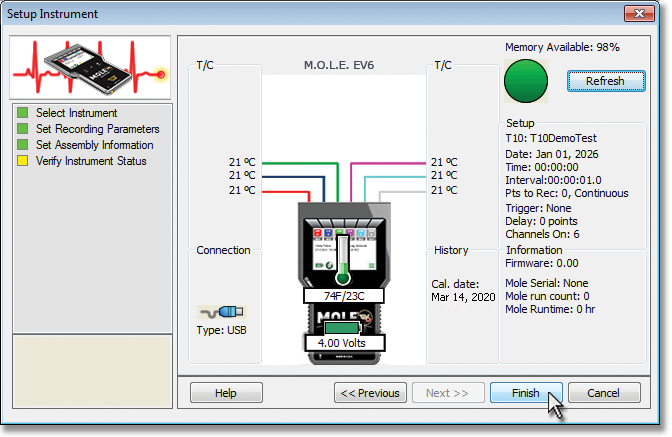Click the Mole Runtime: 0 hr entry
672x437 pixels.
point(550,309)
